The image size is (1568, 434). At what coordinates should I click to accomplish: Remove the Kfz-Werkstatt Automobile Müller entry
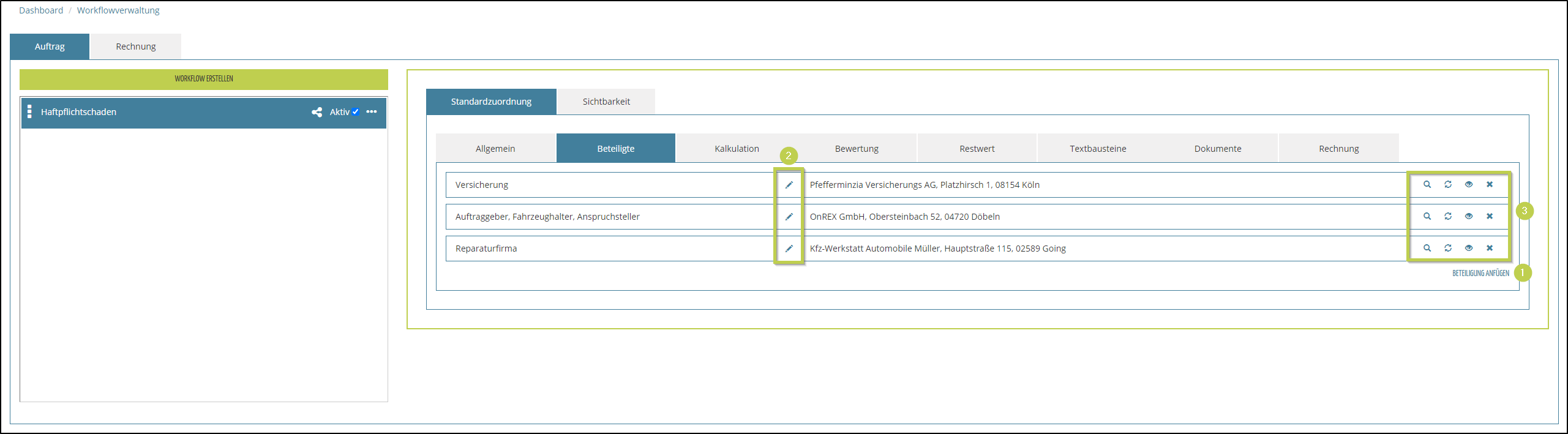(1489, 249)
